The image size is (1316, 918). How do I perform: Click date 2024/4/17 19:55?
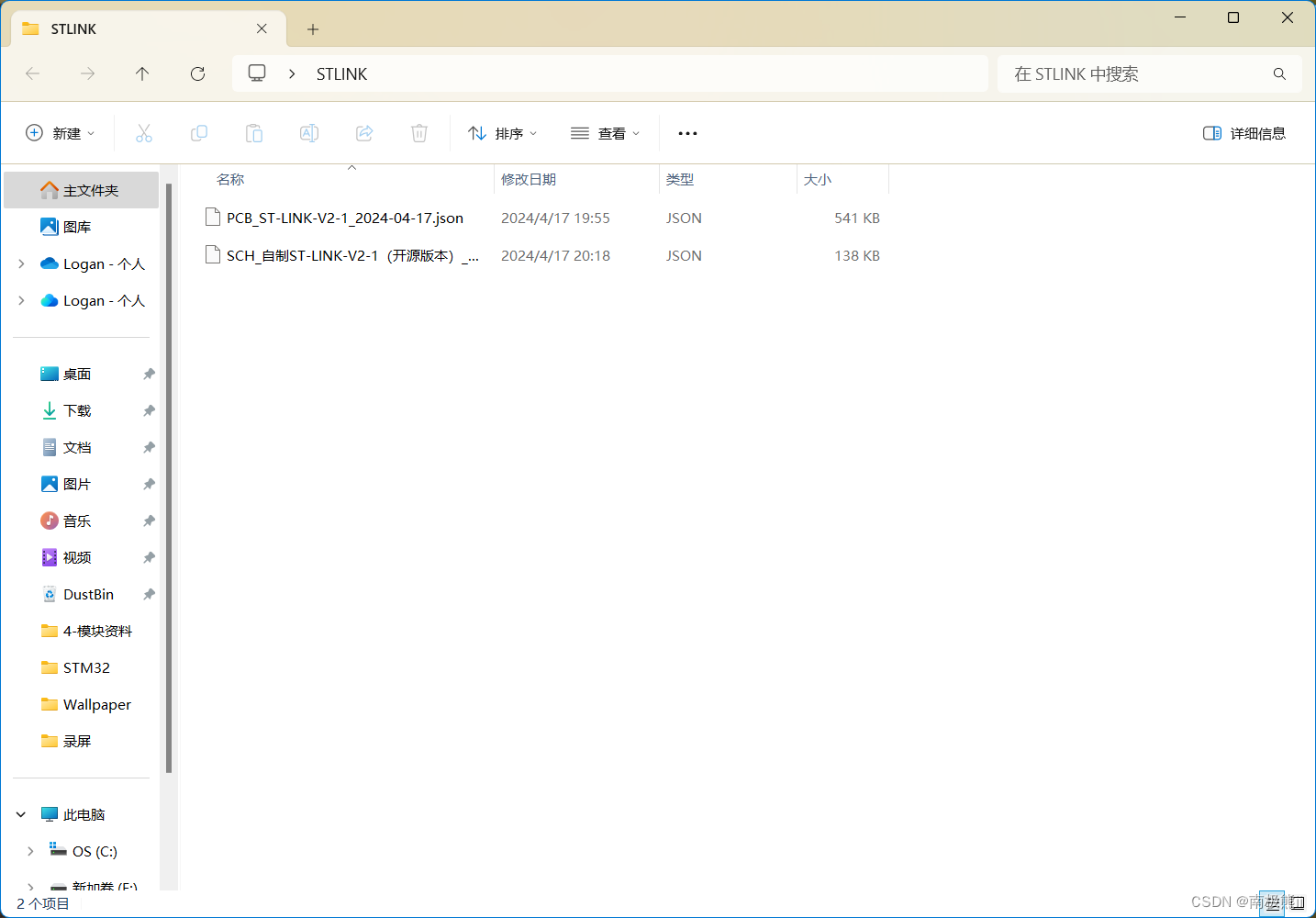tap(555, 218)
